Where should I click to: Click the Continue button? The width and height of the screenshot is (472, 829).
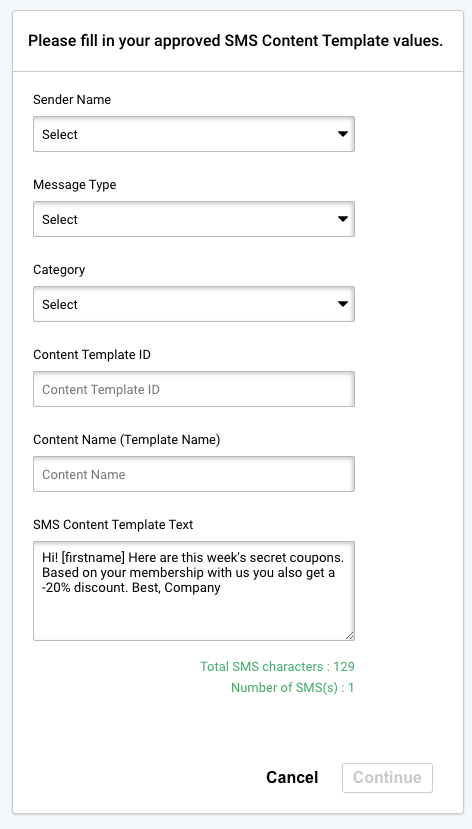click(387, 778)
